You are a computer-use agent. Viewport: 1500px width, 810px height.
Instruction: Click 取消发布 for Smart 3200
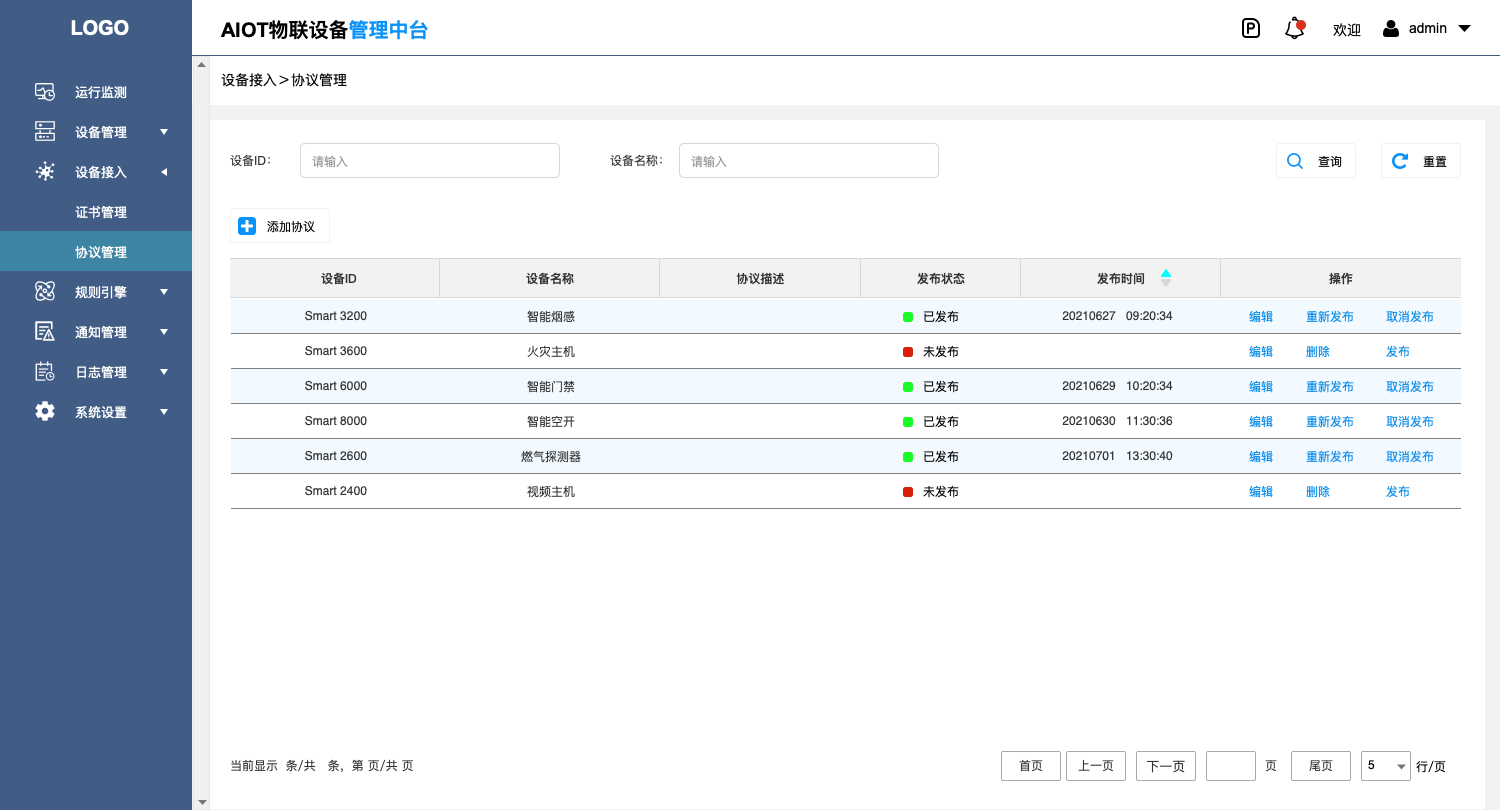(1410, 316)
